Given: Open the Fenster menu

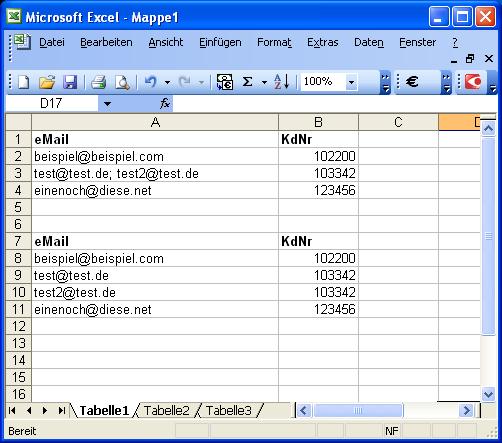Looking at the screenshot, I should (418, 42).
